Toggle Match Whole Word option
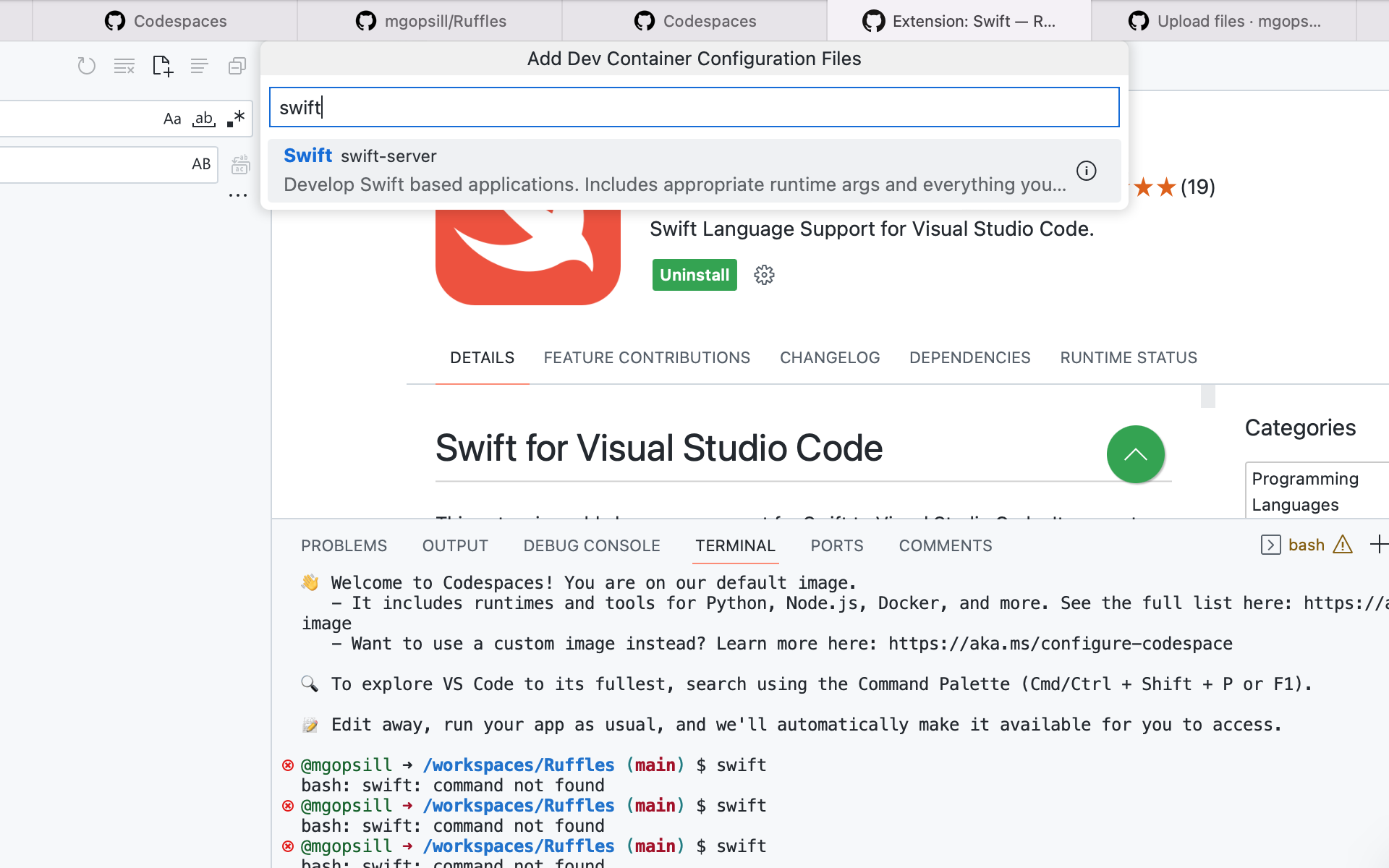1389x868 pixels. coord(204,119)
